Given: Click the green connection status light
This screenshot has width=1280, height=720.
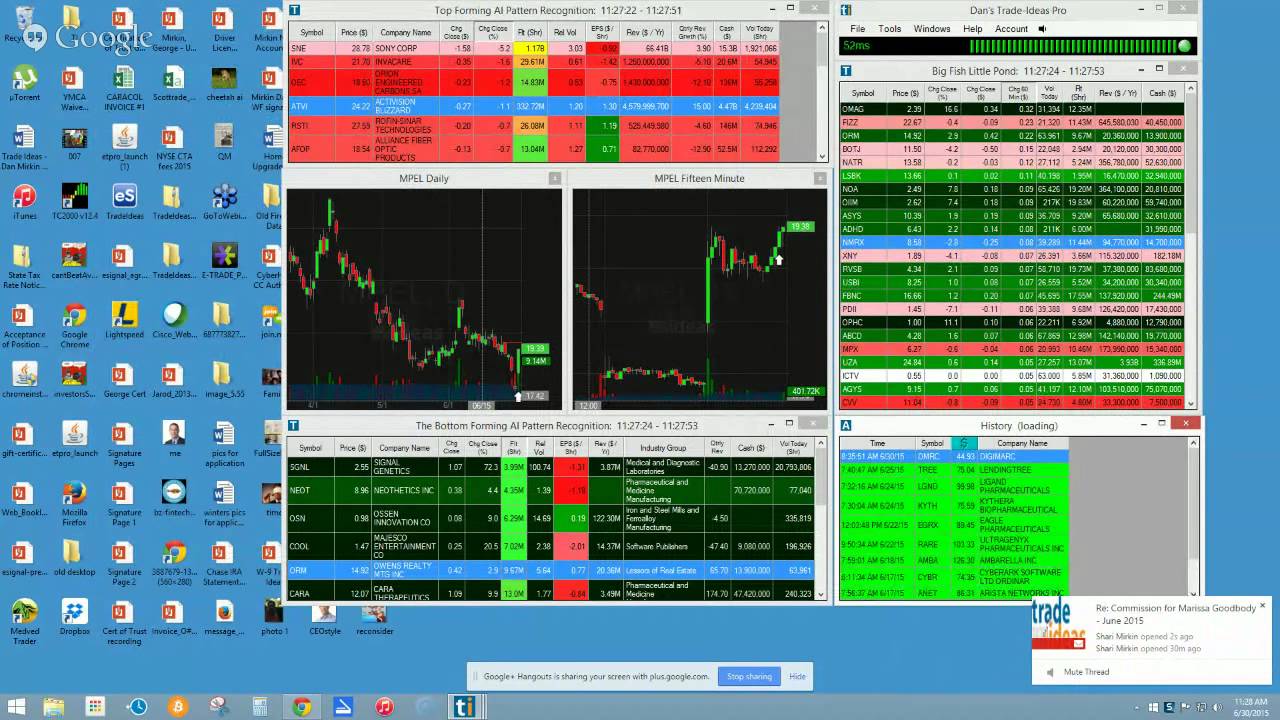Looking at the screenshot, I should (1185, 46).
